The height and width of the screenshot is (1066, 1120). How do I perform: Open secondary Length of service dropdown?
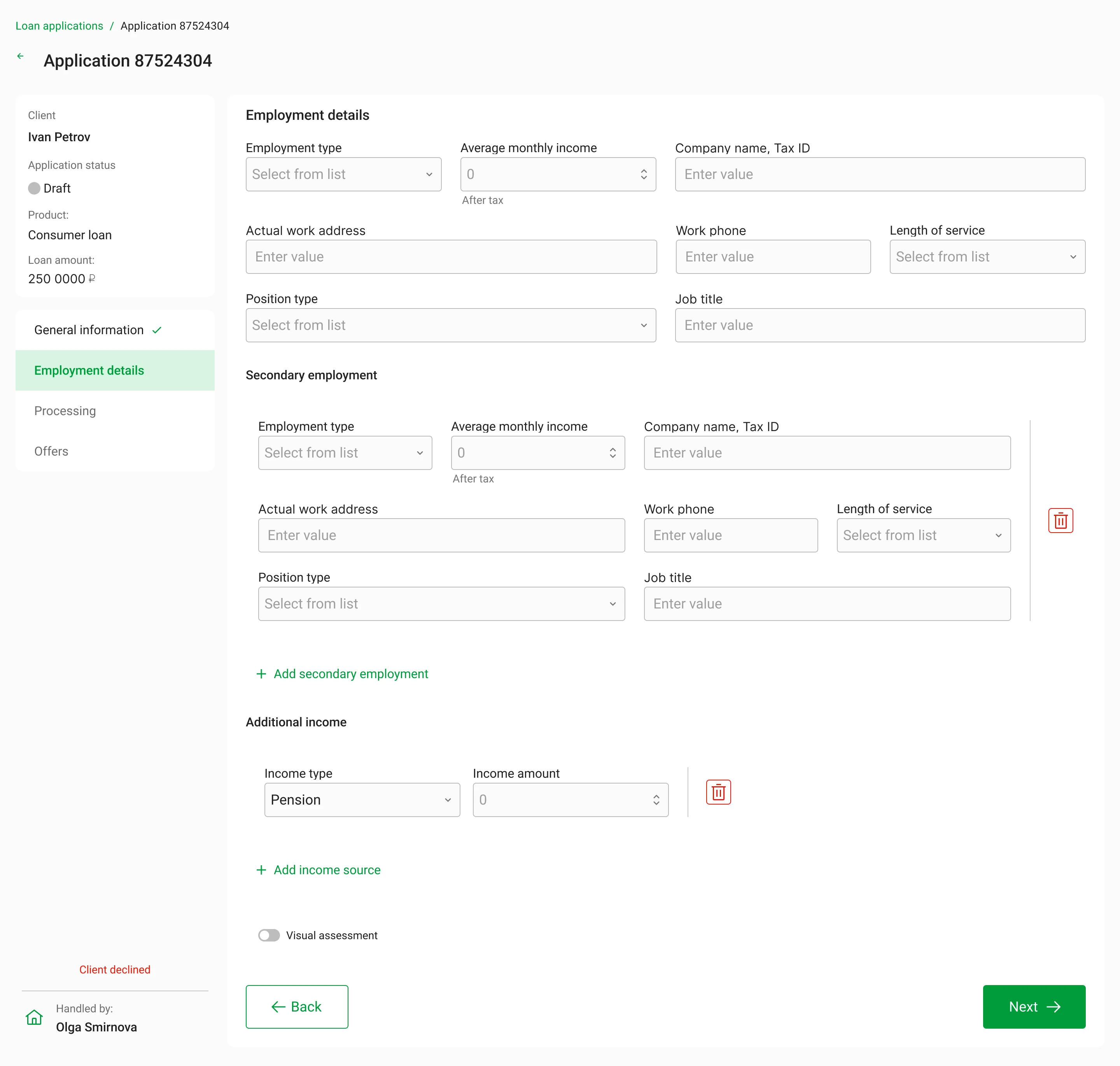tap(924, 535)
